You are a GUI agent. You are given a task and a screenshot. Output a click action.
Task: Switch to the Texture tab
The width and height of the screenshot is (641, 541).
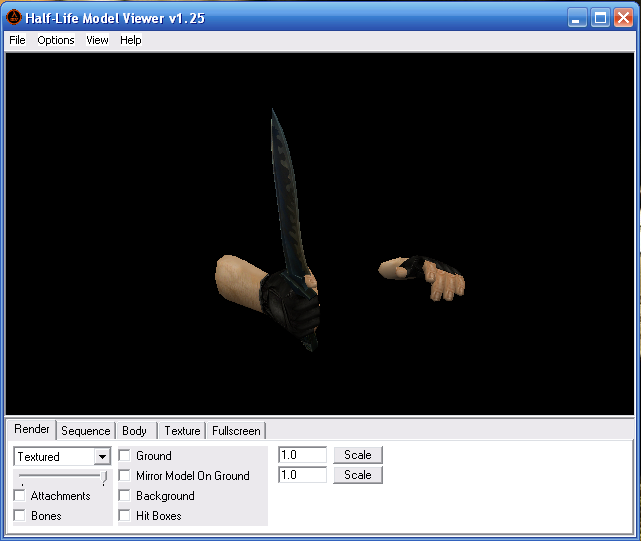pos(182,431)
